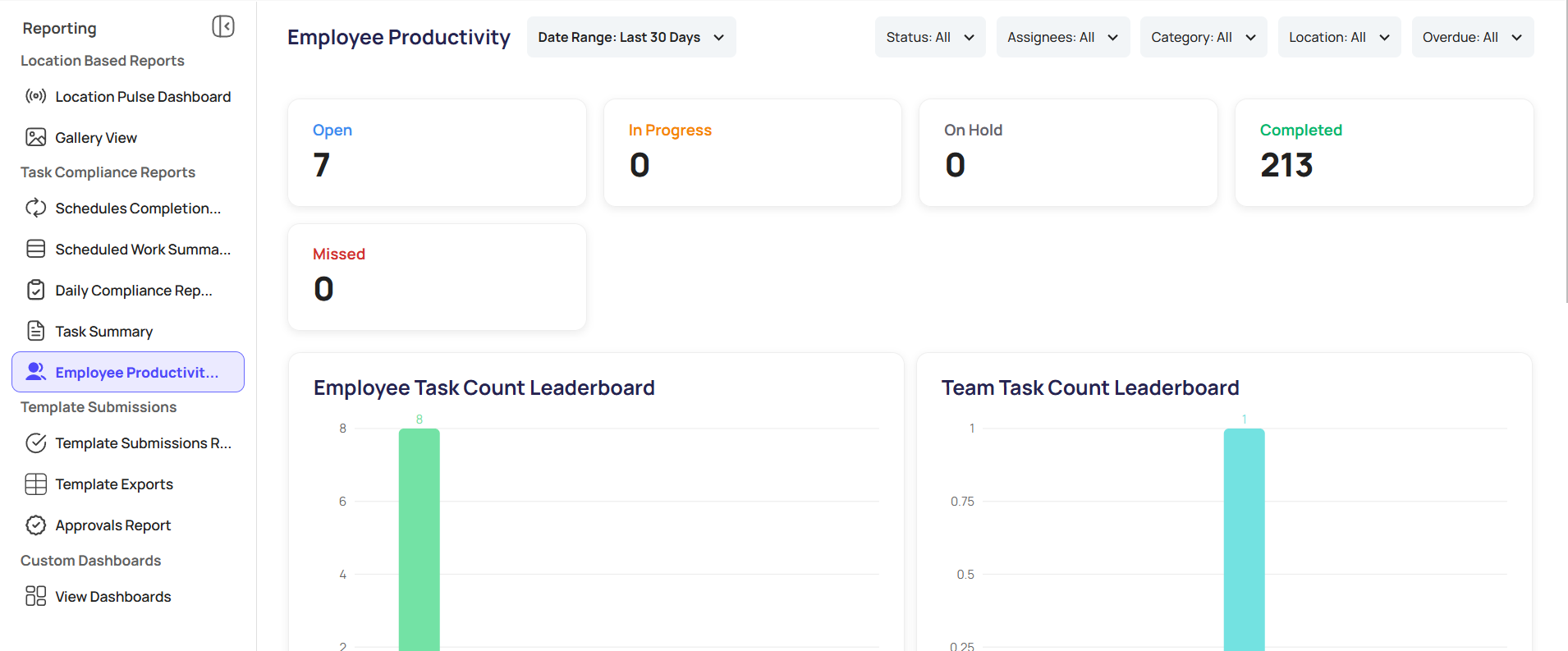
Task: Click the Approvals Report badge icon
Action: tap(35, 525)
